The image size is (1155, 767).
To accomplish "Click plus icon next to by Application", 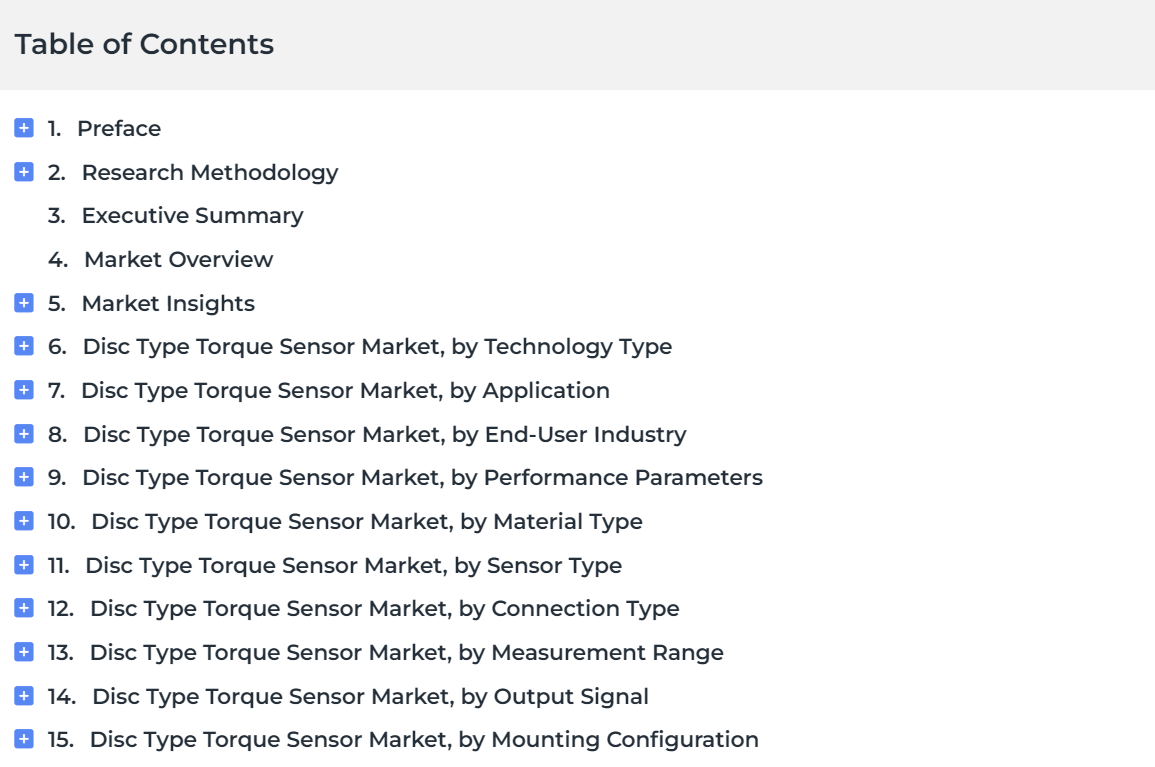I will pyautogui.click(x=24, y=390).
